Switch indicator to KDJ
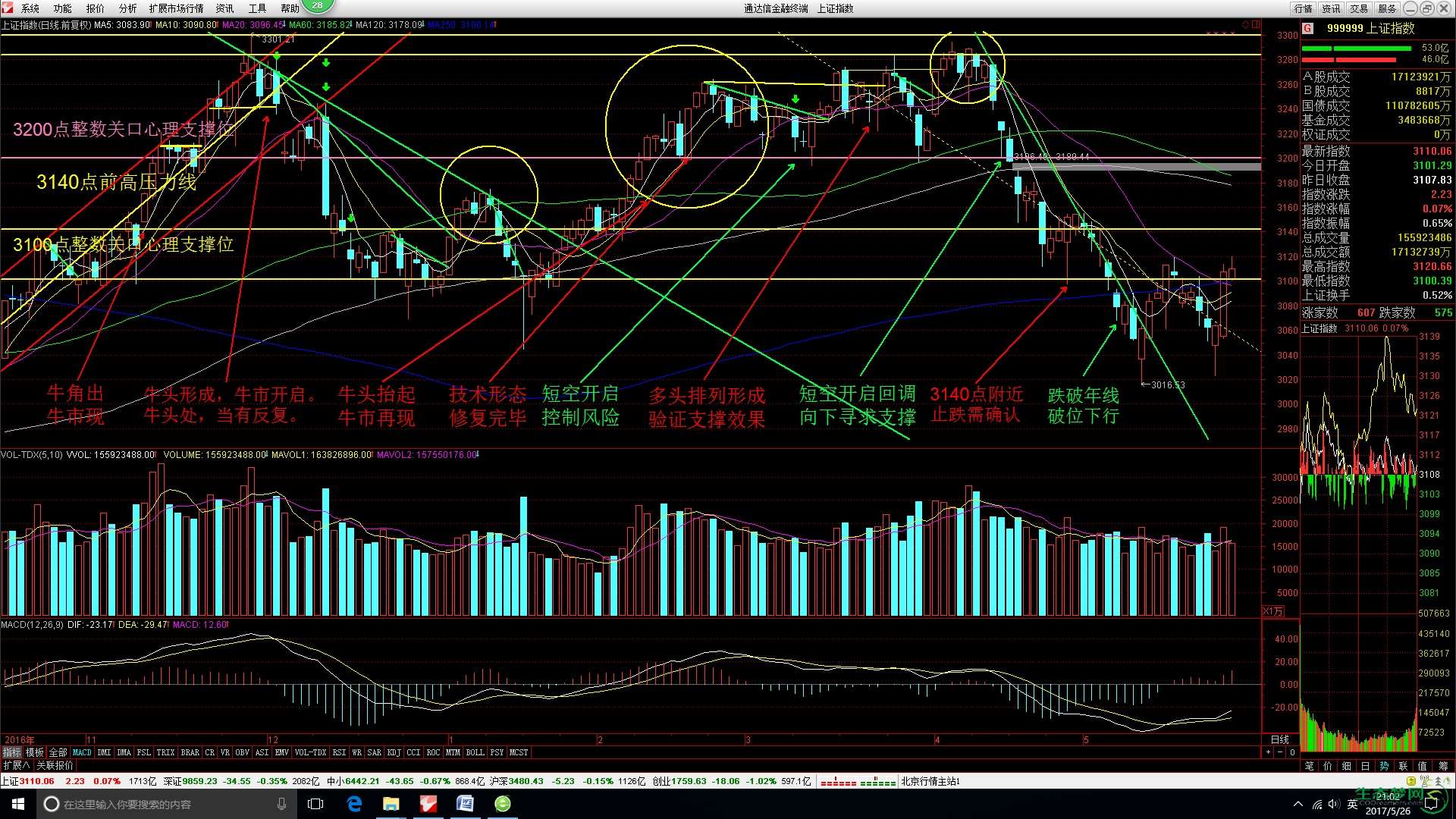The image size is (1456, 819). click(x=394, y=752)
